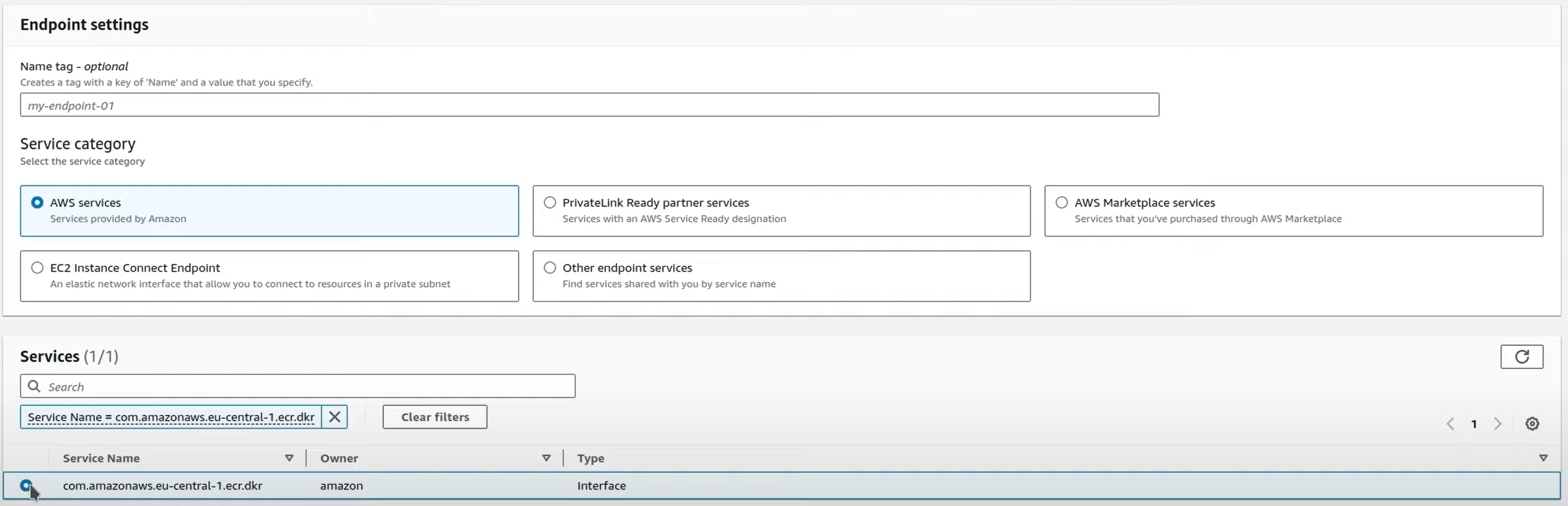
Task: Click the Clear filters button
Action: (x=435, y=417)
